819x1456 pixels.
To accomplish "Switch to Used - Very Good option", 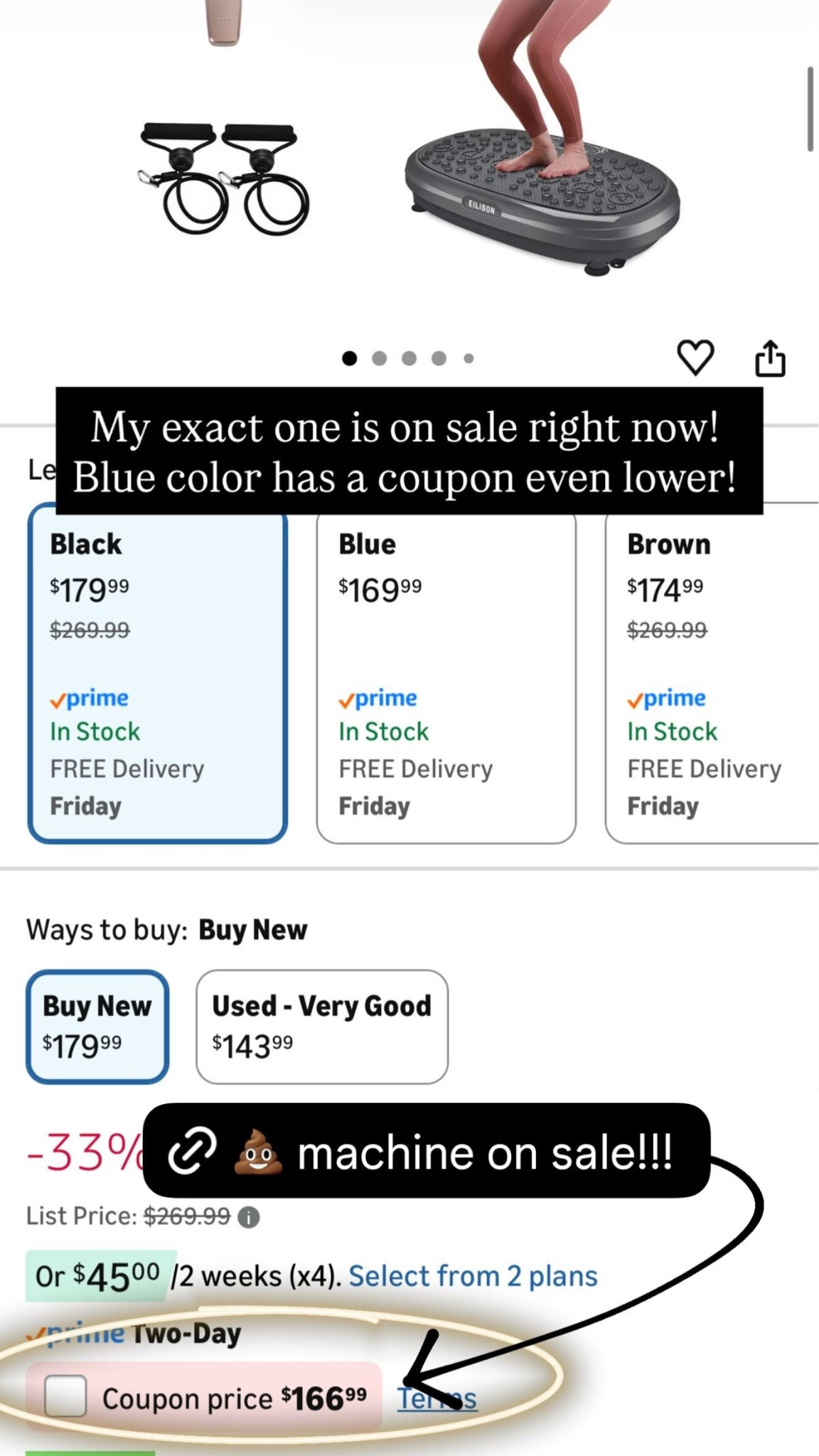I will [x=322, y=1027].
